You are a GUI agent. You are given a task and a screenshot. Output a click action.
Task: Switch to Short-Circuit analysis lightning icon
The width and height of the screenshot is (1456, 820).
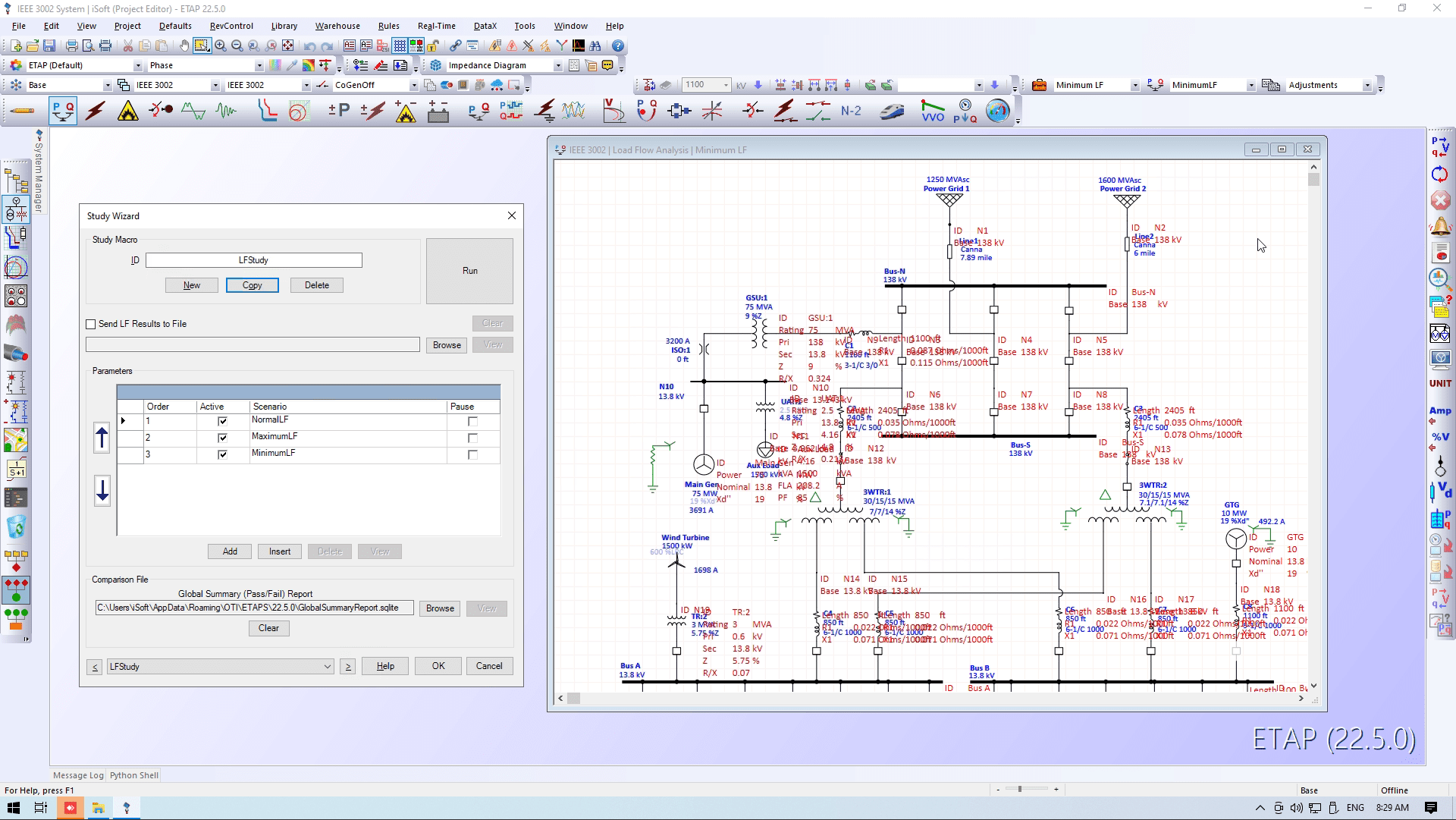tap(96, 112)
